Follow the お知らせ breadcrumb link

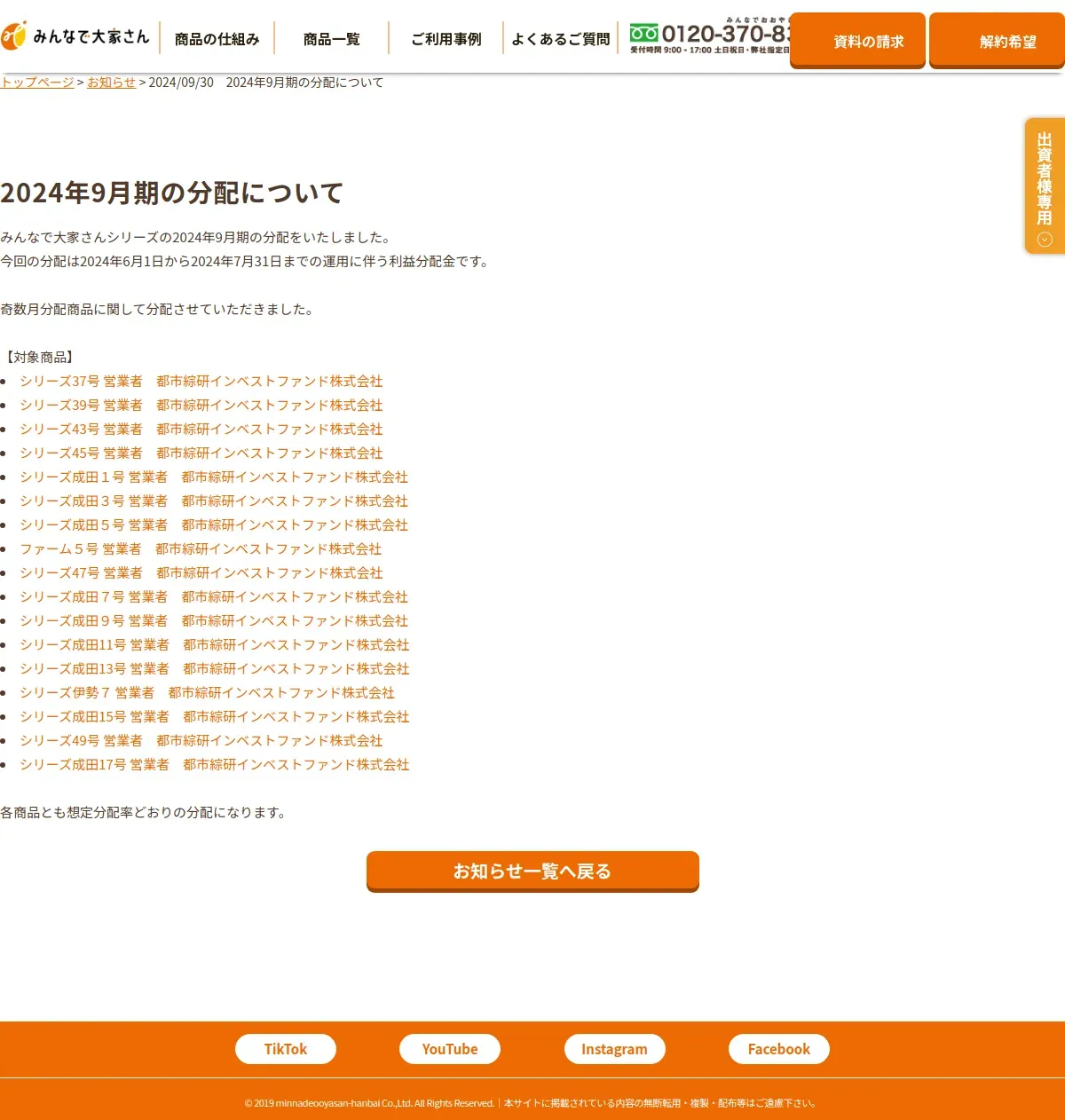pos(111,83)
